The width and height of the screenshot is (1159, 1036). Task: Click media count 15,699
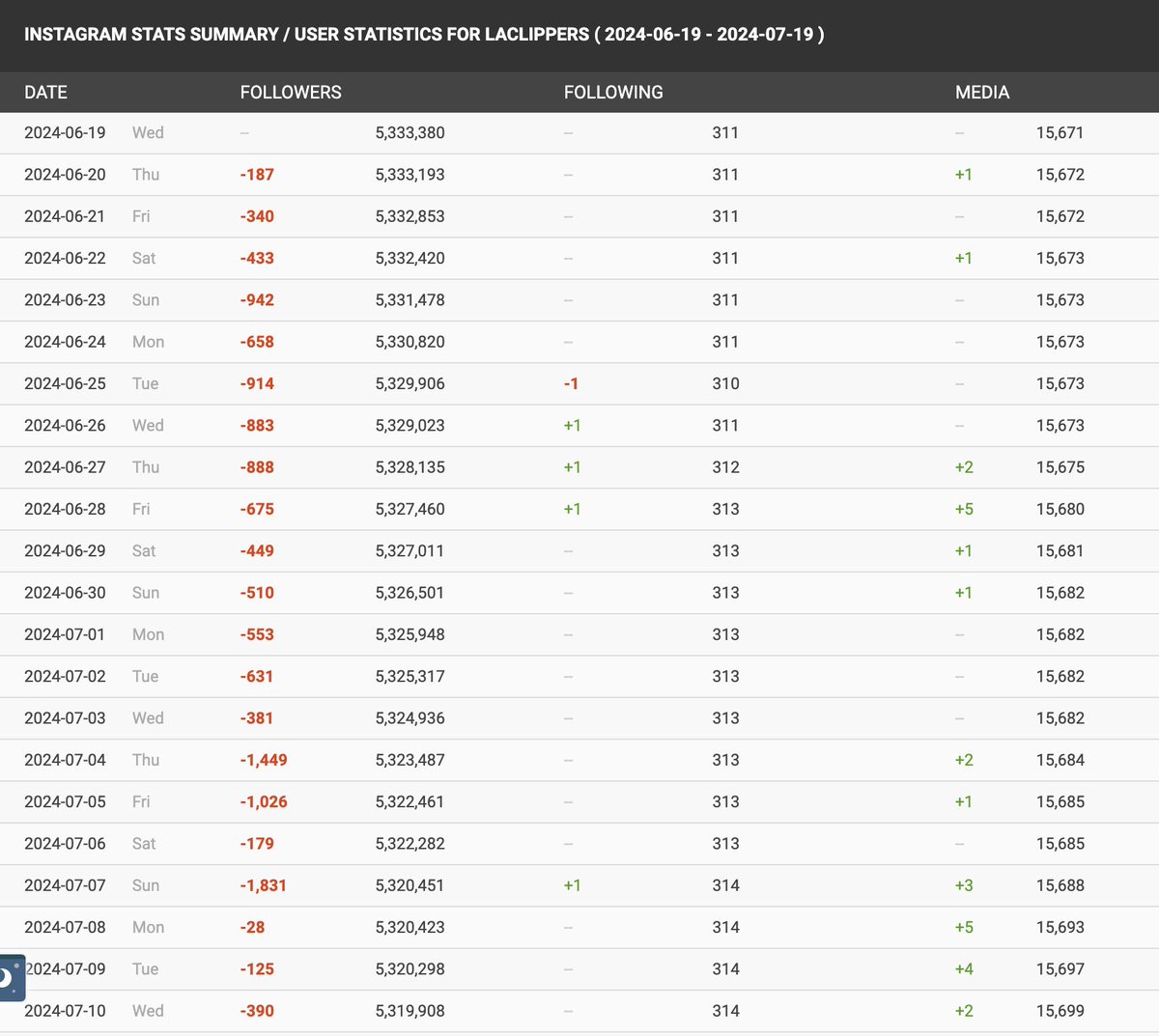pos(1060,1011)
